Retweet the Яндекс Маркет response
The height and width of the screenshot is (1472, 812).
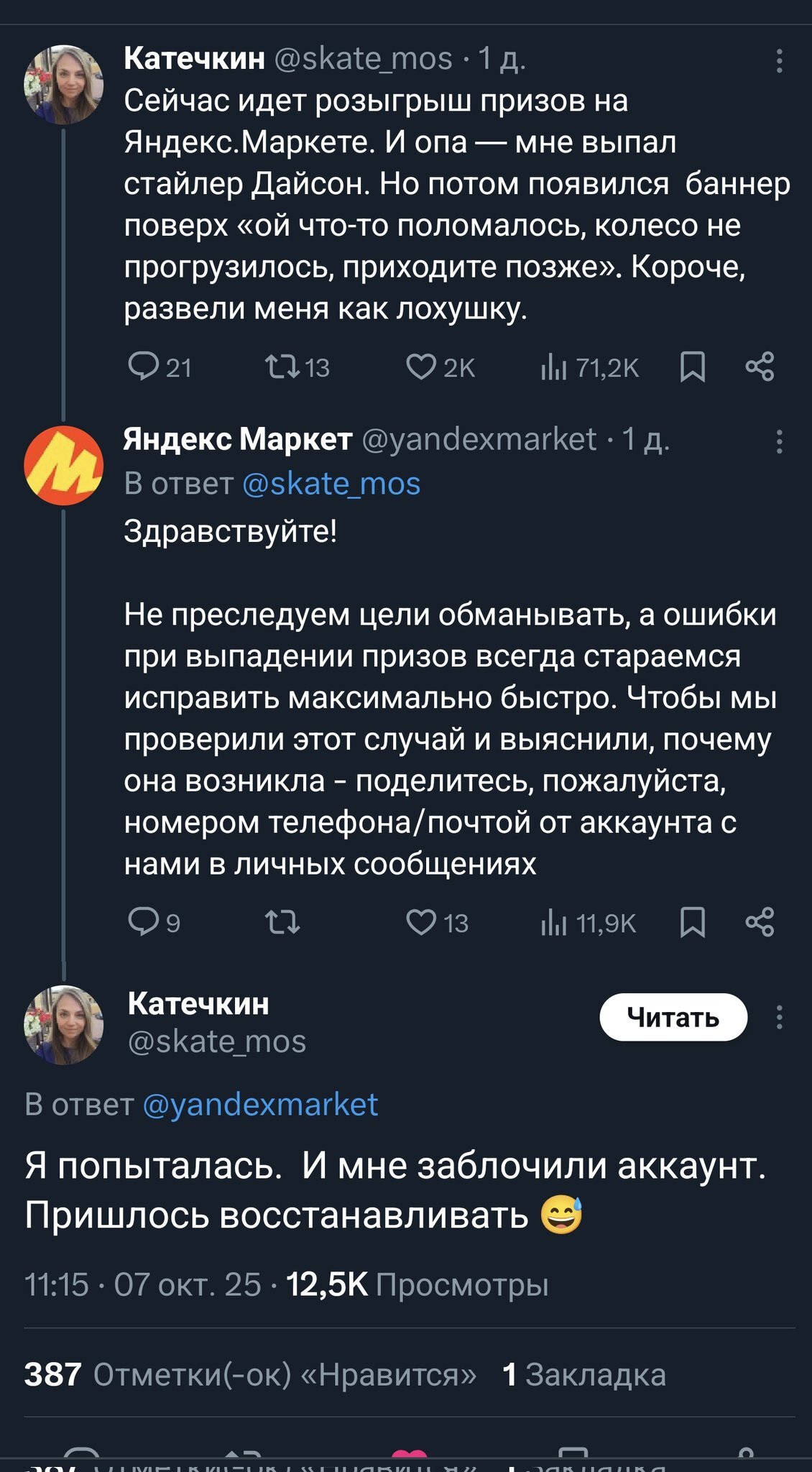[282, 921]
